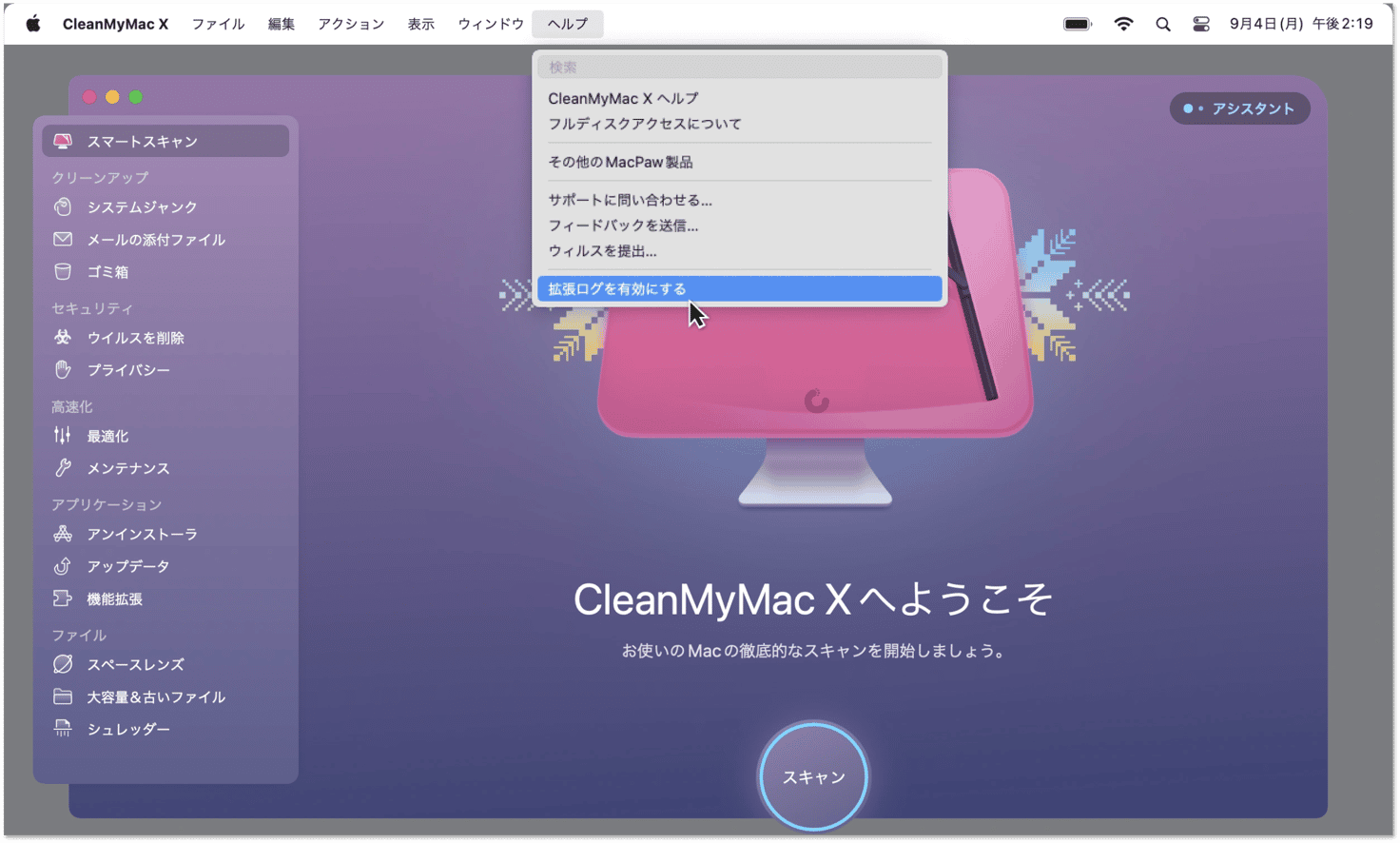The image size is (1400, 843).
Task: Close the ヘルプ menu in the menu bar
Action: tap(568, 24)
